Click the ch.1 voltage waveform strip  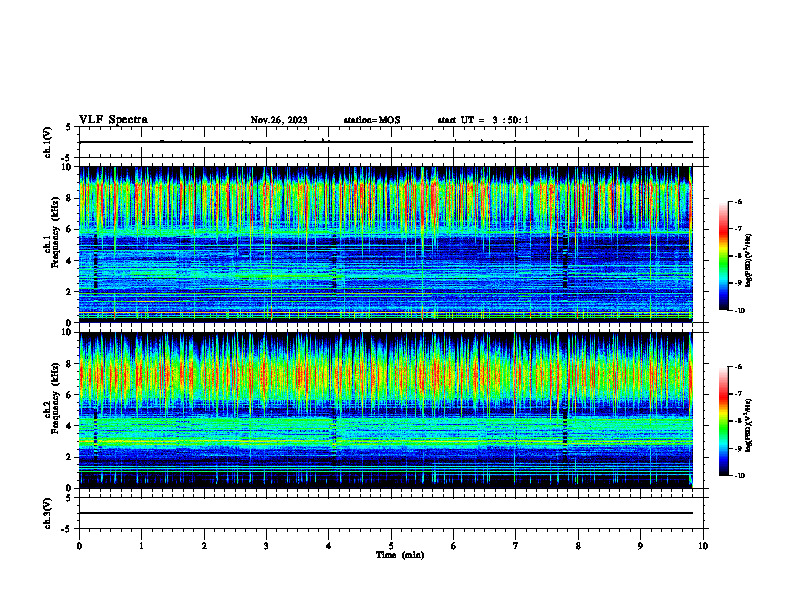click(x=391, y=142)
